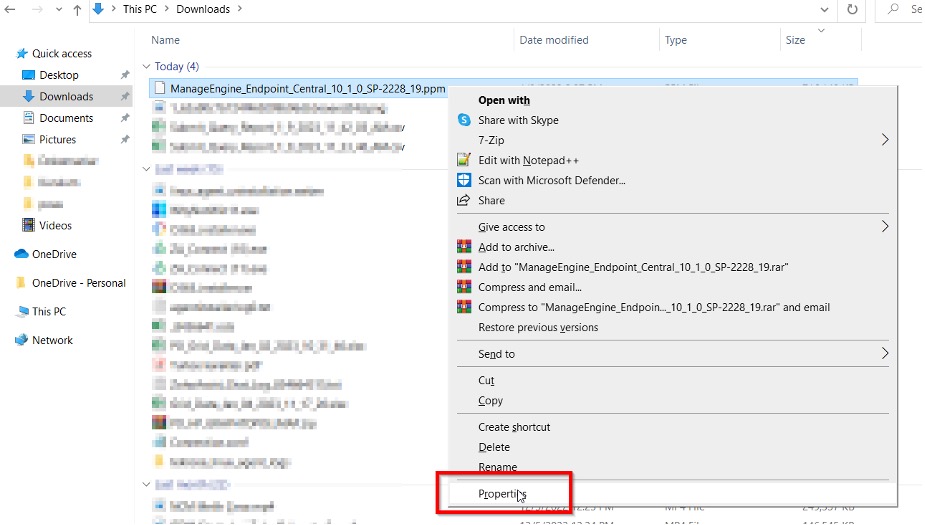Click the Share arrow icon
The image size is (925, 525).
tap(464, 200)
